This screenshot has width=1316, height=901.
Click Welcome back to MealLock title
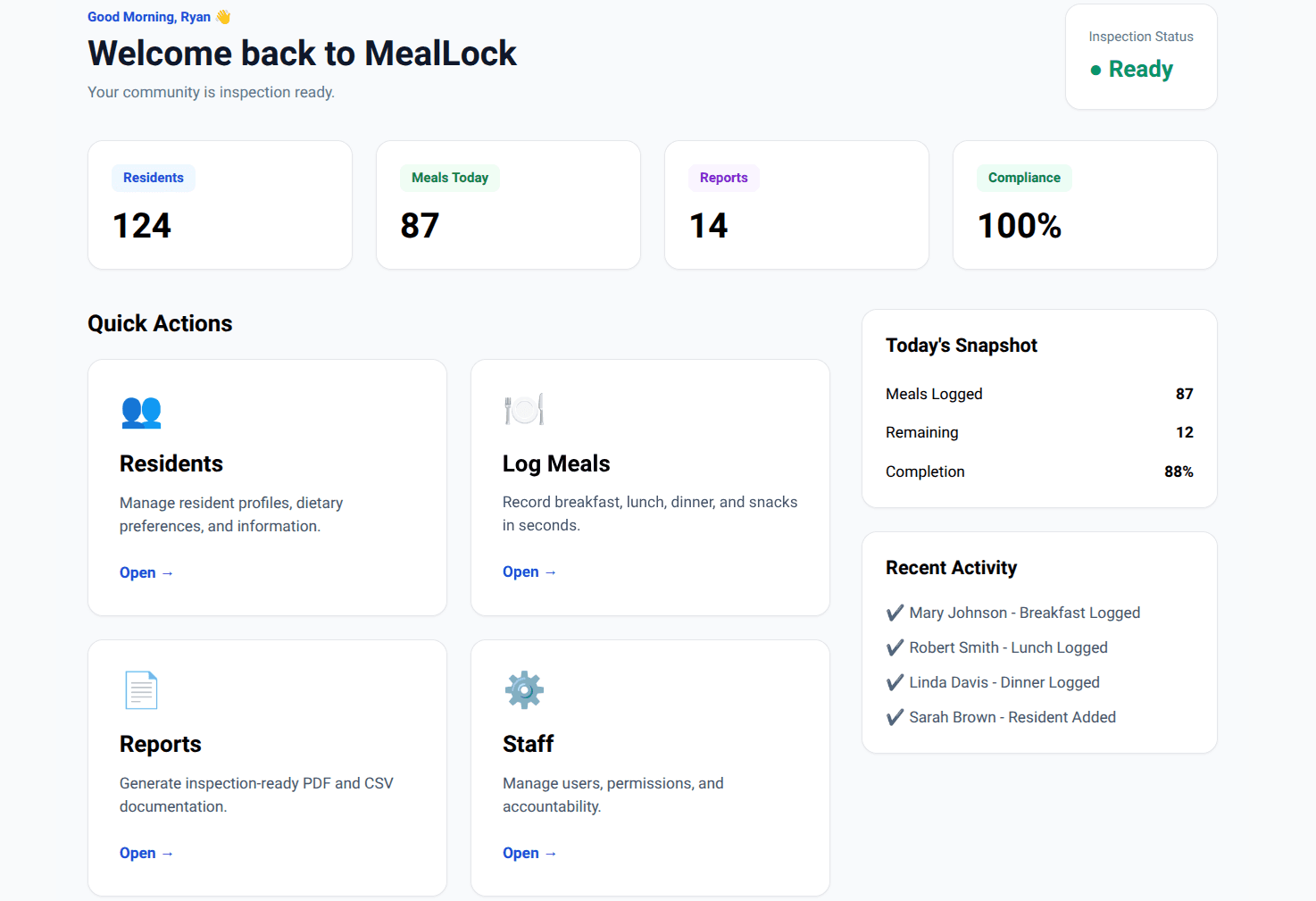tap(302, 54)
